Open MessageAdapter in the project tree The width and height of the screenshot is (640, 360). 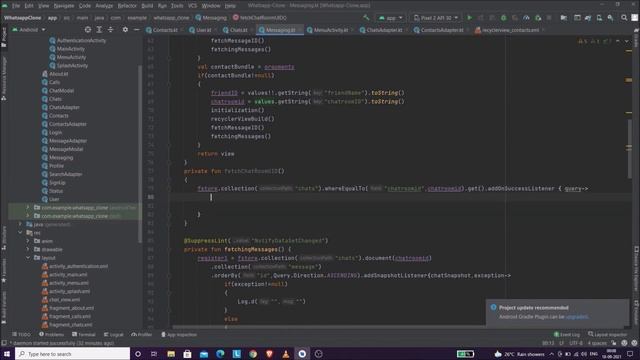[x=68, y=141]
